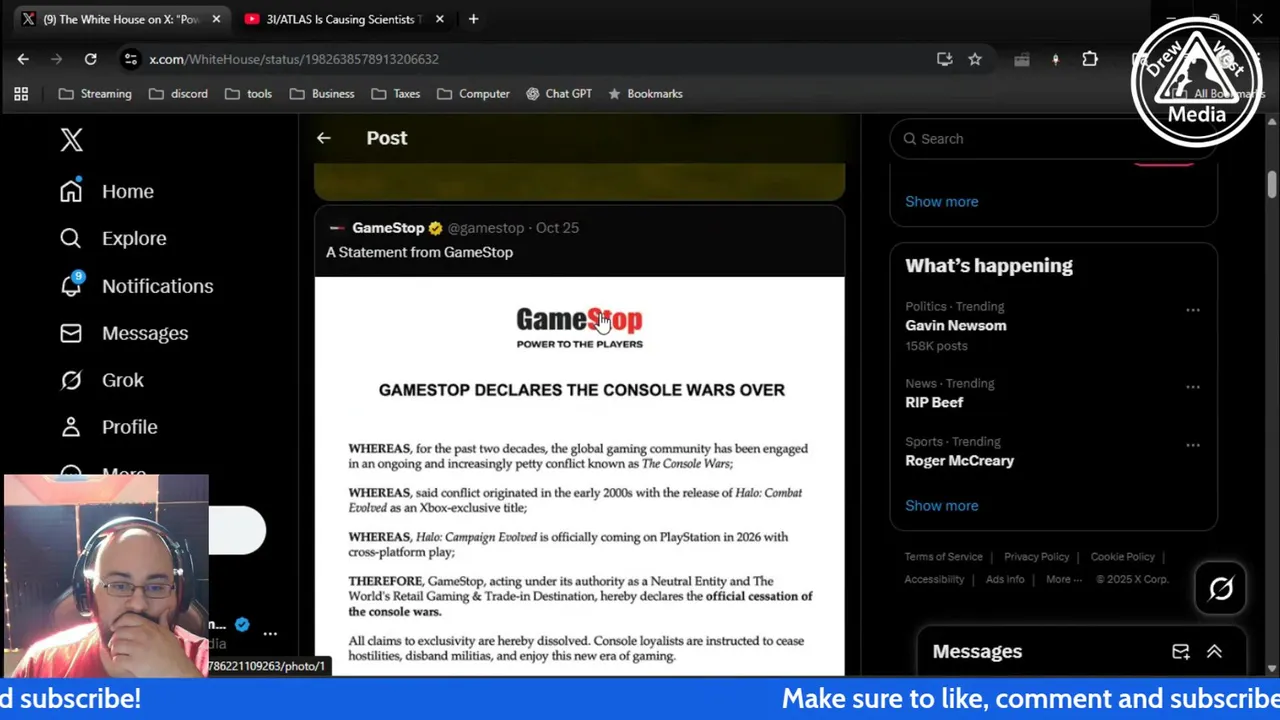Reload the page
Image resolution: width=1280 pixels, height=720 pixels.
[90, 59]
